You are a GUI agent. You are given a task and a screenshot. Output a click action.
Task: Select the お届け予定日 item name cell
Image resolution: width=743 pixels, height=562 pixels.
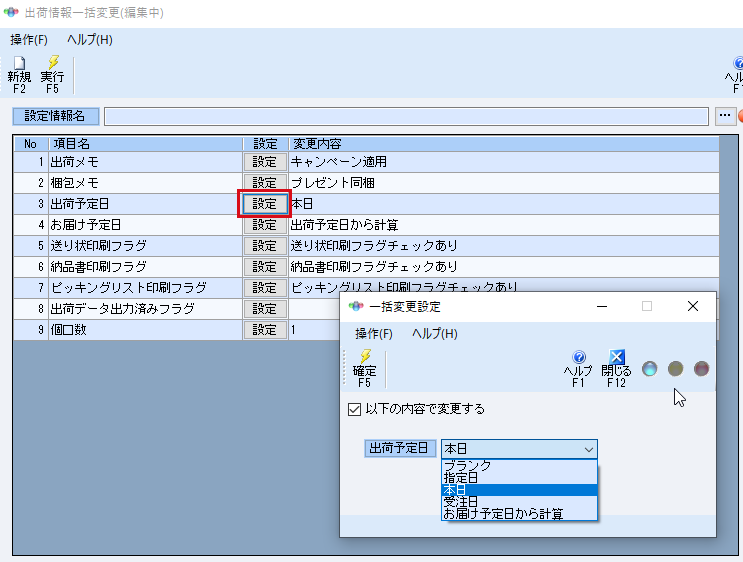pos(145,225)
